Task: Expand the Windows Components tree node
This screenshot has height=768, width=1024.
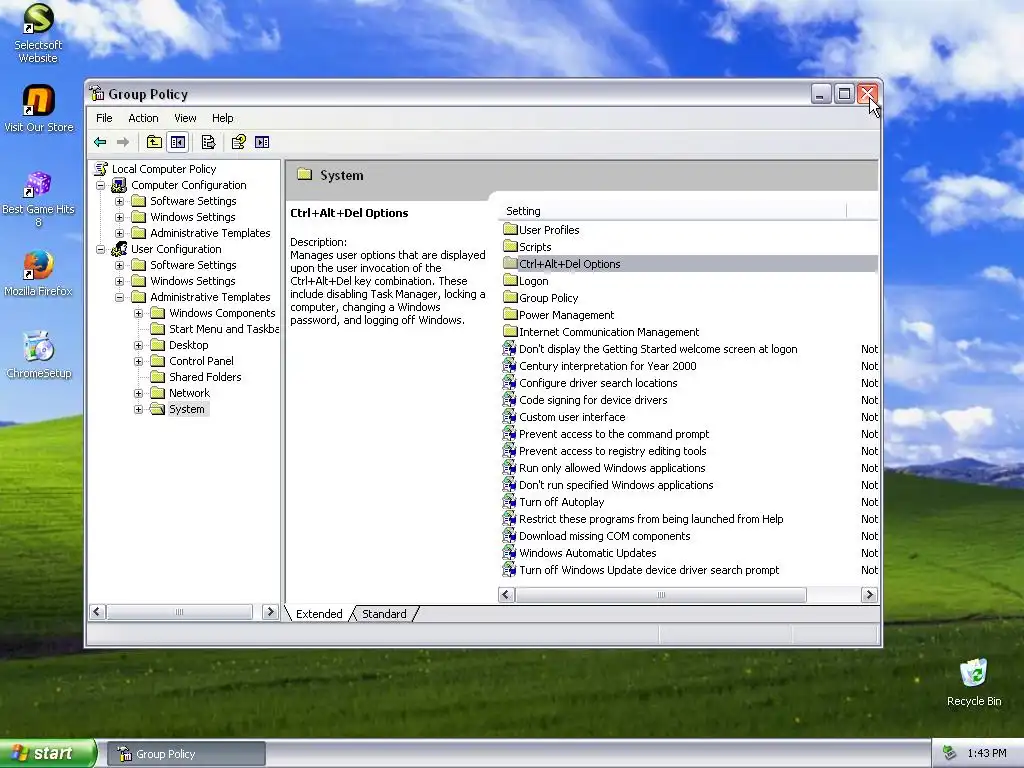Action: [x=138, y=313]
